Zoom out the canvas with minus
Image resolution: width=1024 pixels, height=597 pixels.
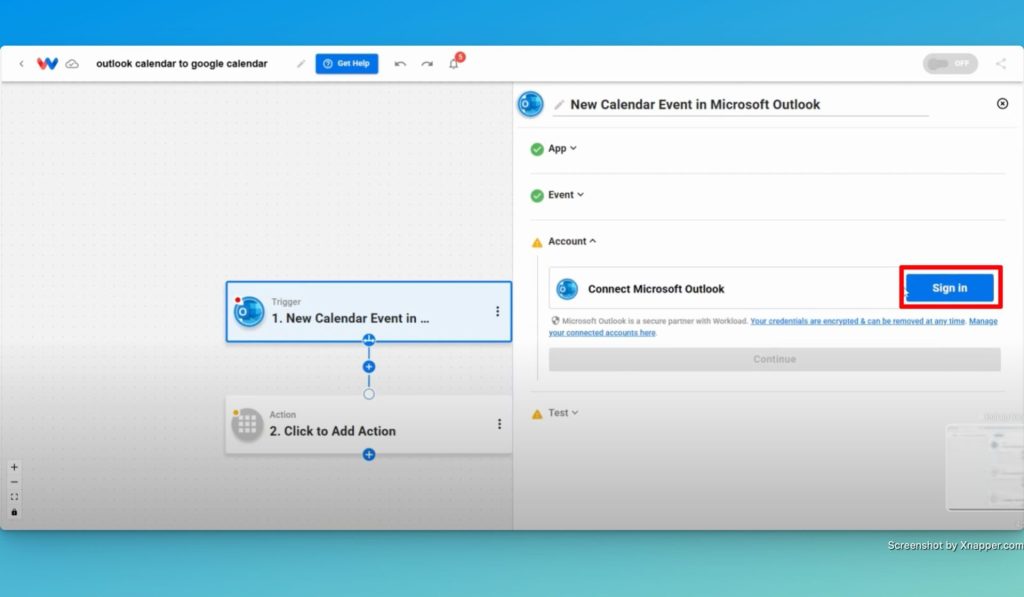point(14,482)
